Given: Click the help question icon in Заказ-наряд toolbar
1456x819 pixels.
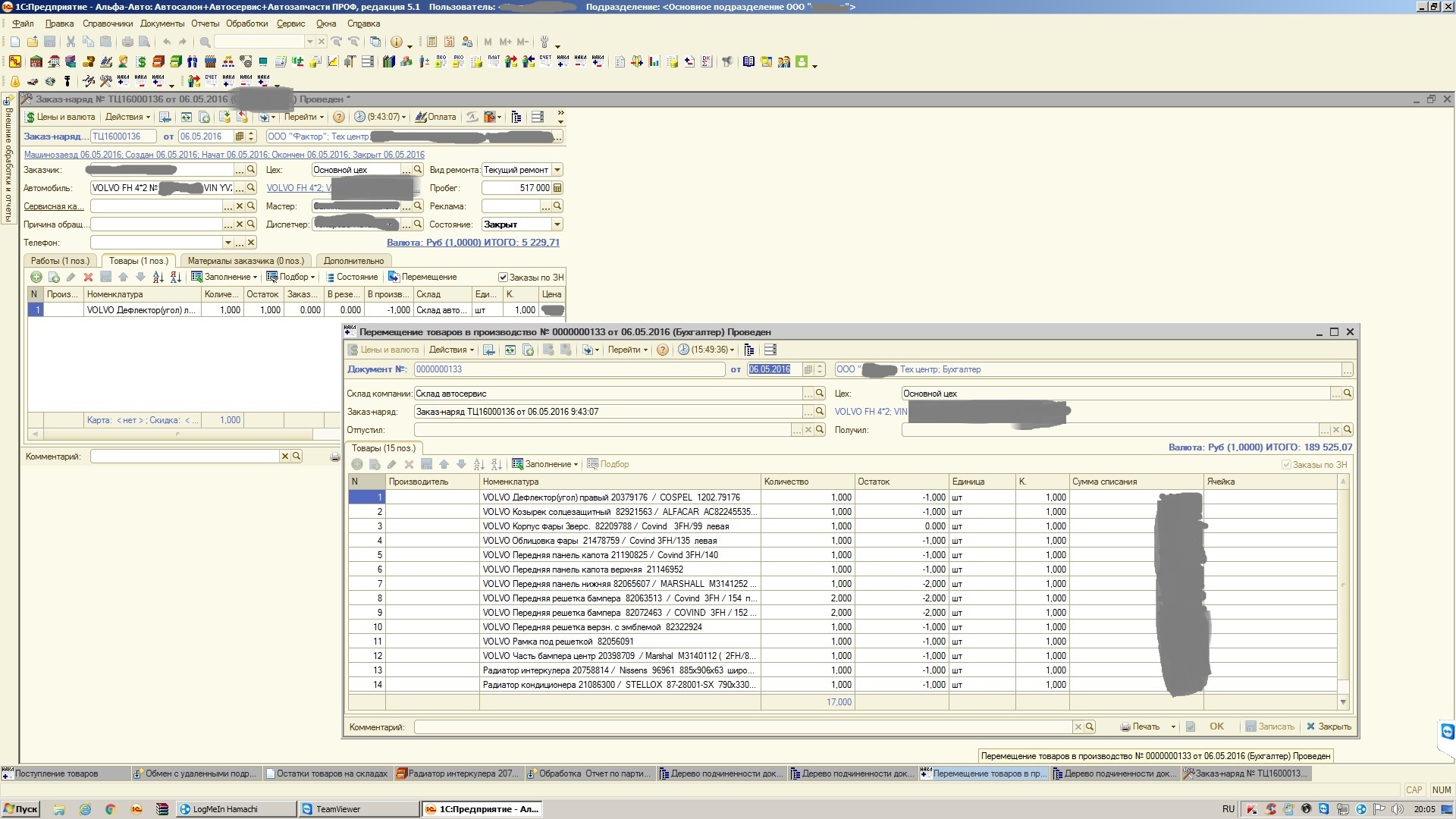Looking at the screenshot, I should click(x=339, y=117).
